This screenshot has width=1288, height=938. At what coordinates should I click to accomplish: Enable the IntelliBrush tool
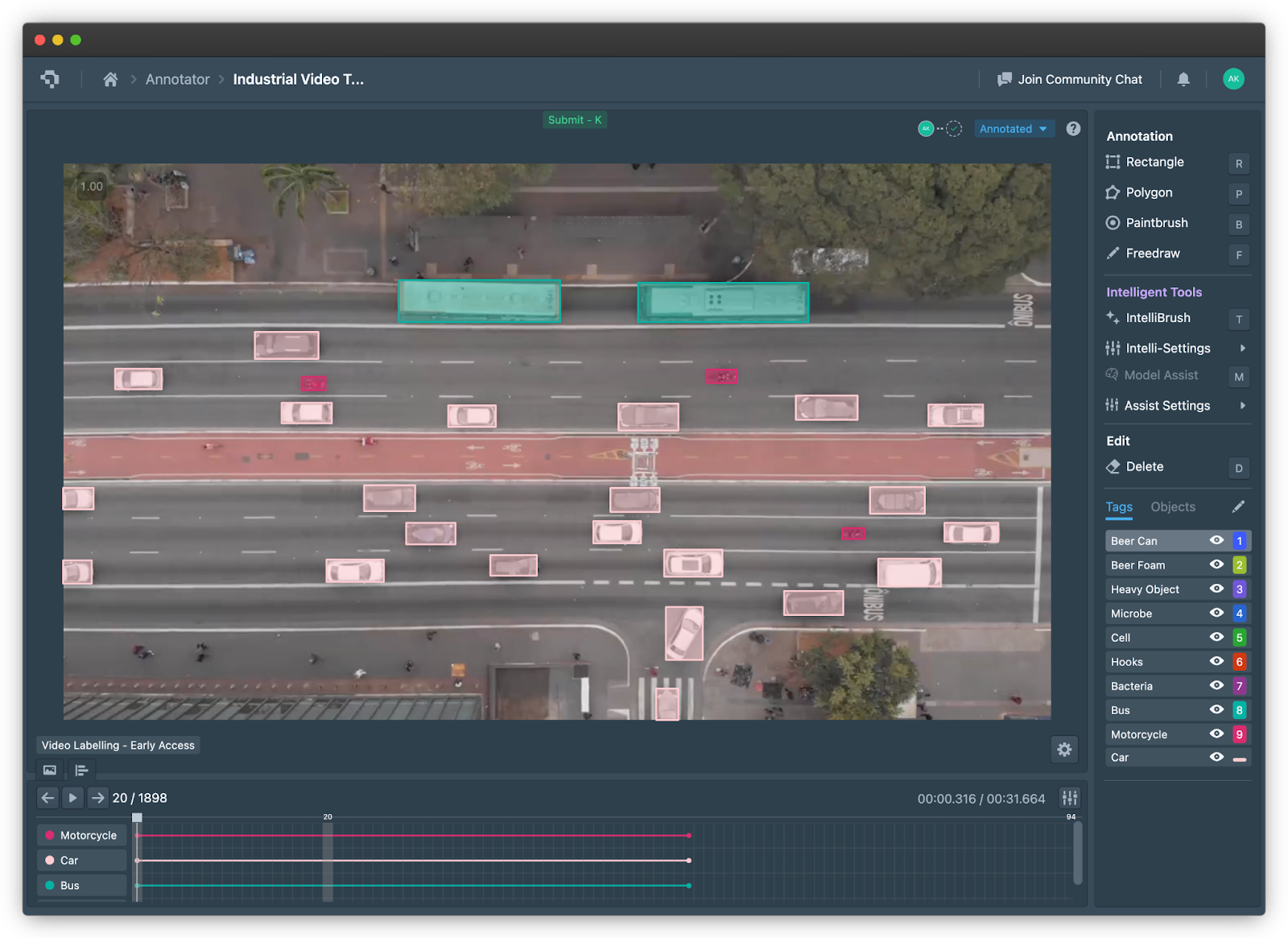point(1158,317)
